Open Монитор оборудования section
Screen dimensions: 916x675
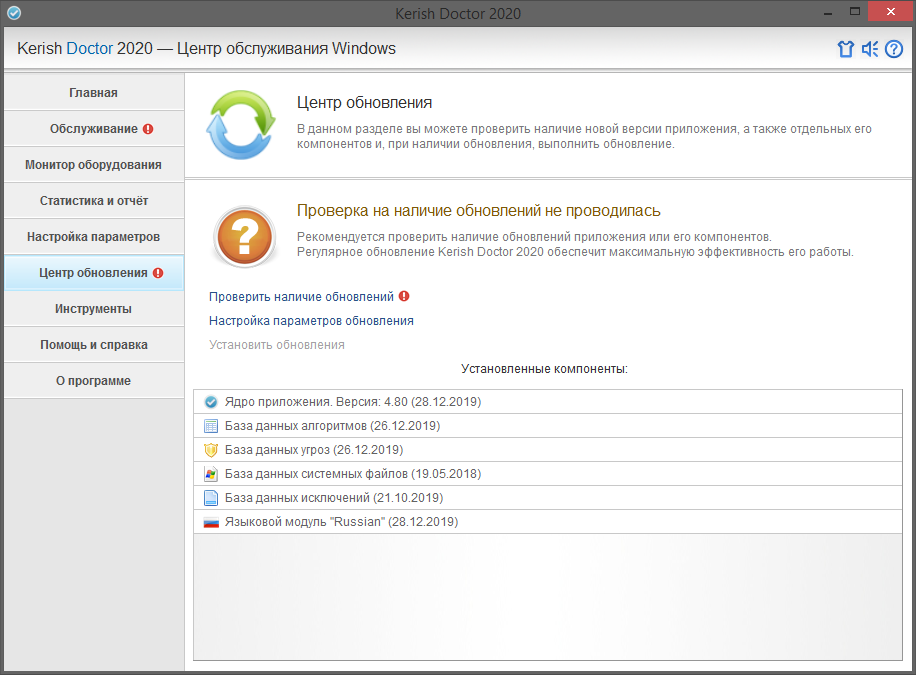click(94, 165)
